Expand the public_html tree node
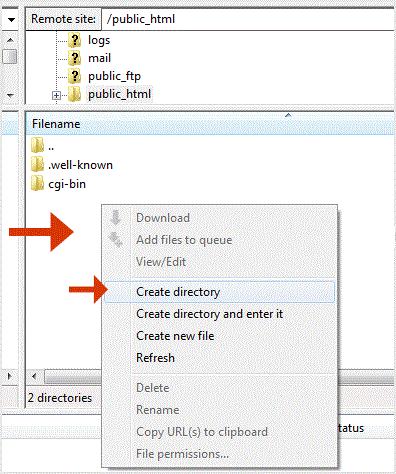Screen dimensions: 396x474 (x=56, y=96)
